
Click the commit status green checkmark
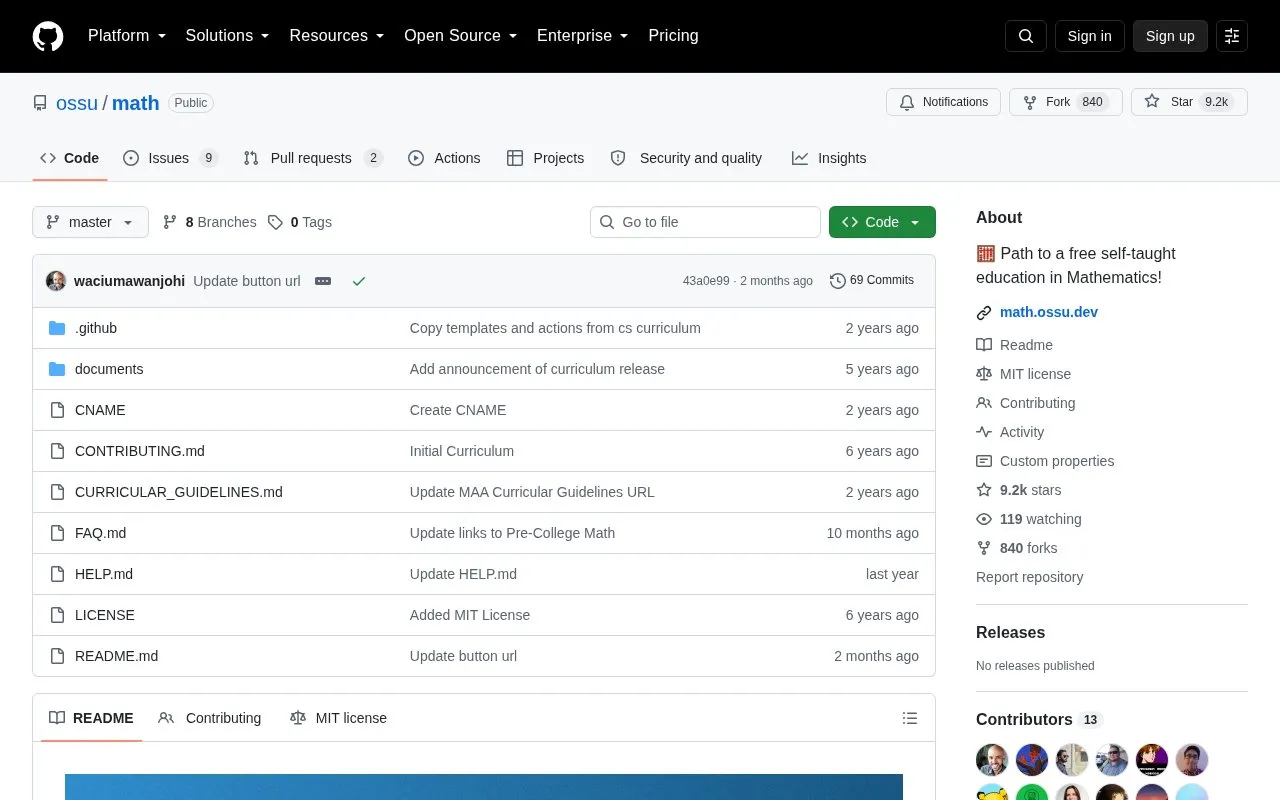tap(359, 281)
